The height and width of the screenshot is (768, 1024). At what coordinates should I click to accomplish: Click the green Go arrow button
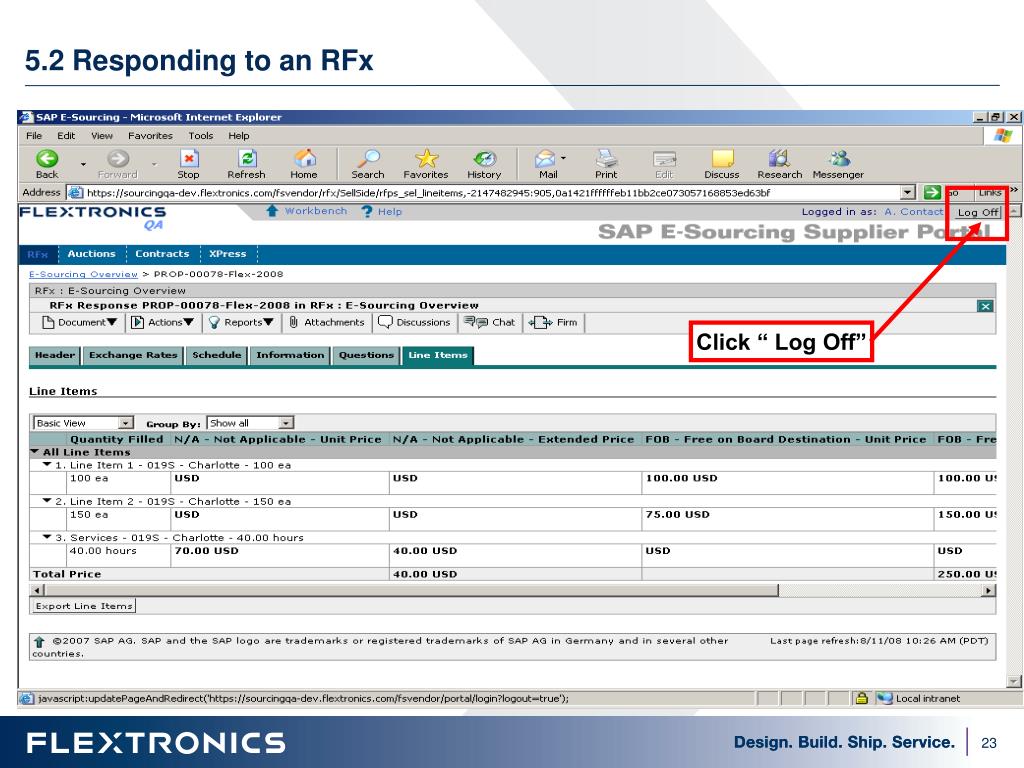click(932, 193)
